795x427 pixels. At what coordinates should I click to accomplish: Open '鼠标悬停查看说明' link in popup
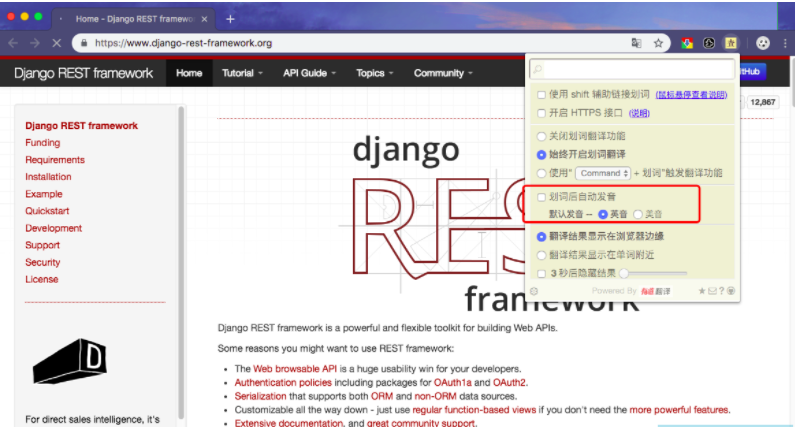coord(691,95)
